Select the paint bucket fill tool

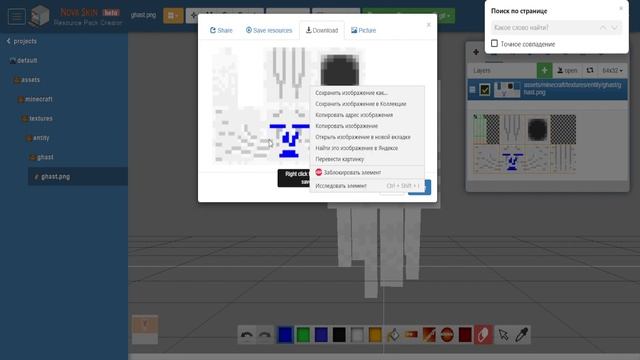coord(393,335)
